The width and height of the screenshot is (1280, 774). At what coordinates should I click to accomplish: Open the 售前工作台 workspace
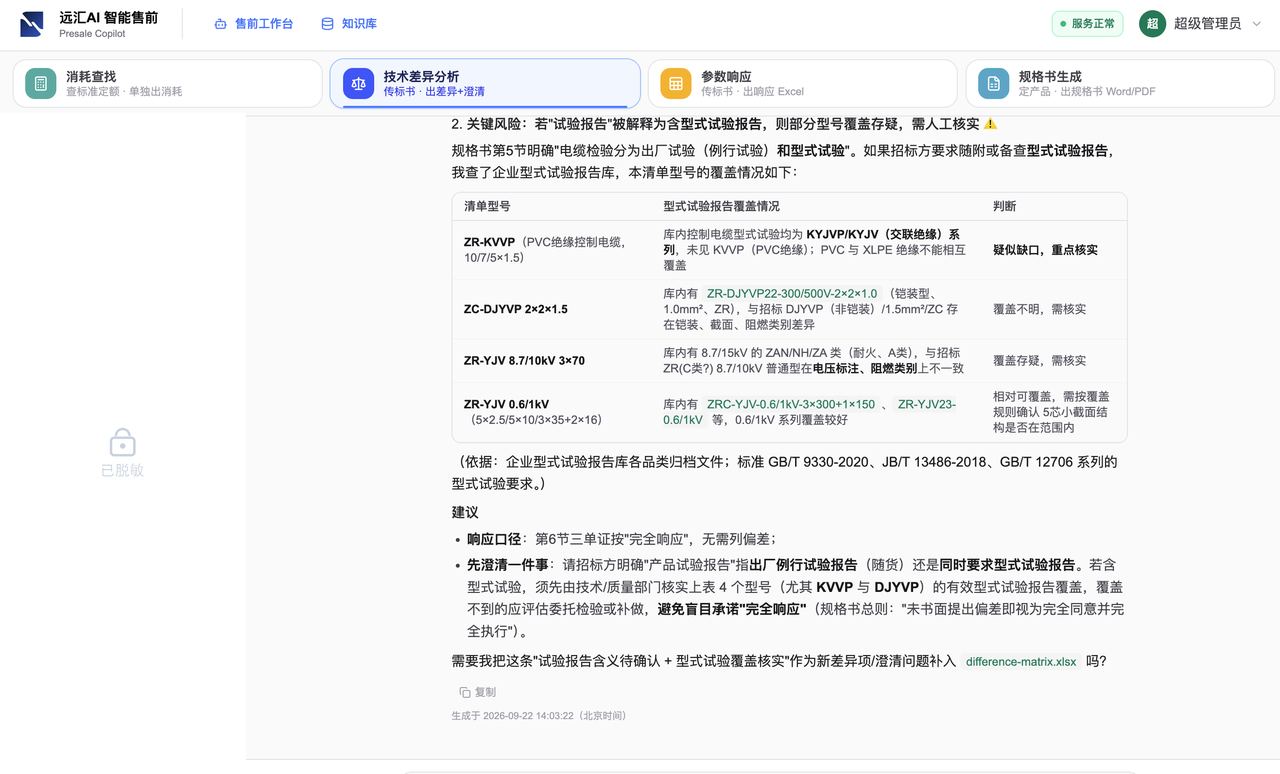click(254, 24)
